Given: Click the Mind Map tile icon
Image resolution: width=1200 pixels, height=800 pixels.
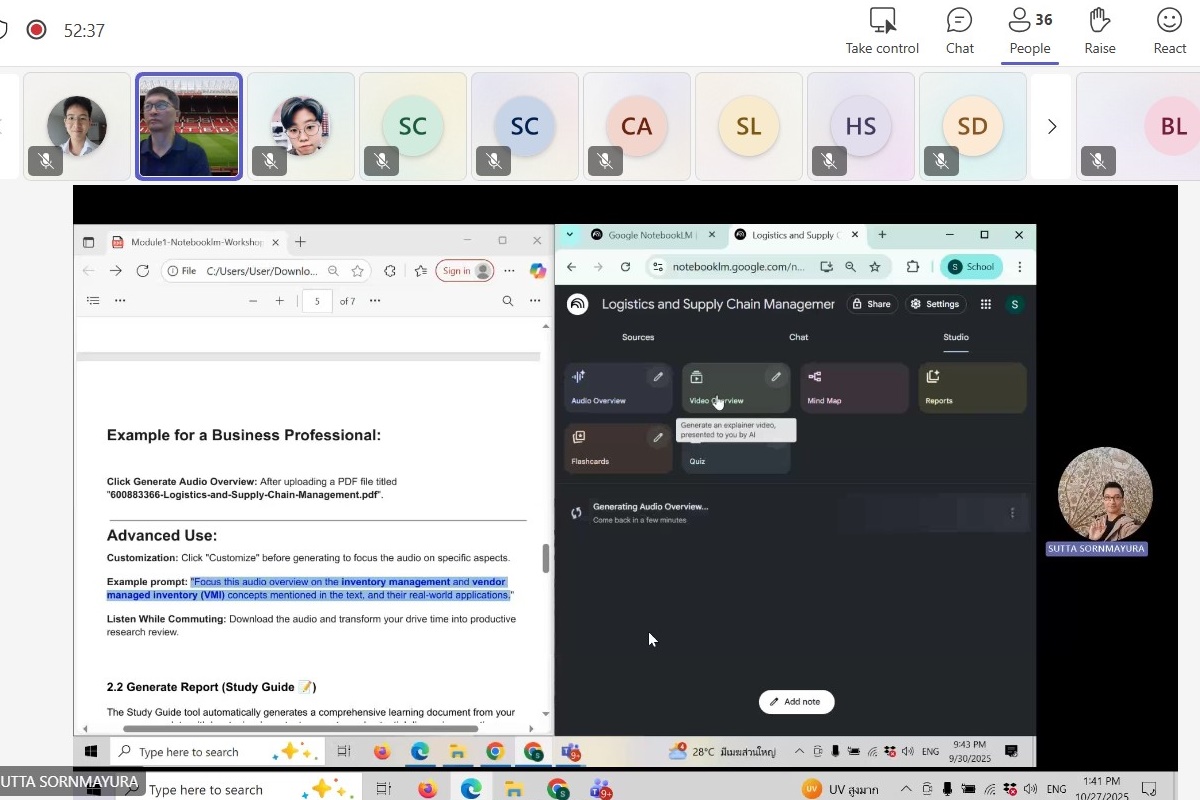Looking at the screenshot, I should click(815, 377).
